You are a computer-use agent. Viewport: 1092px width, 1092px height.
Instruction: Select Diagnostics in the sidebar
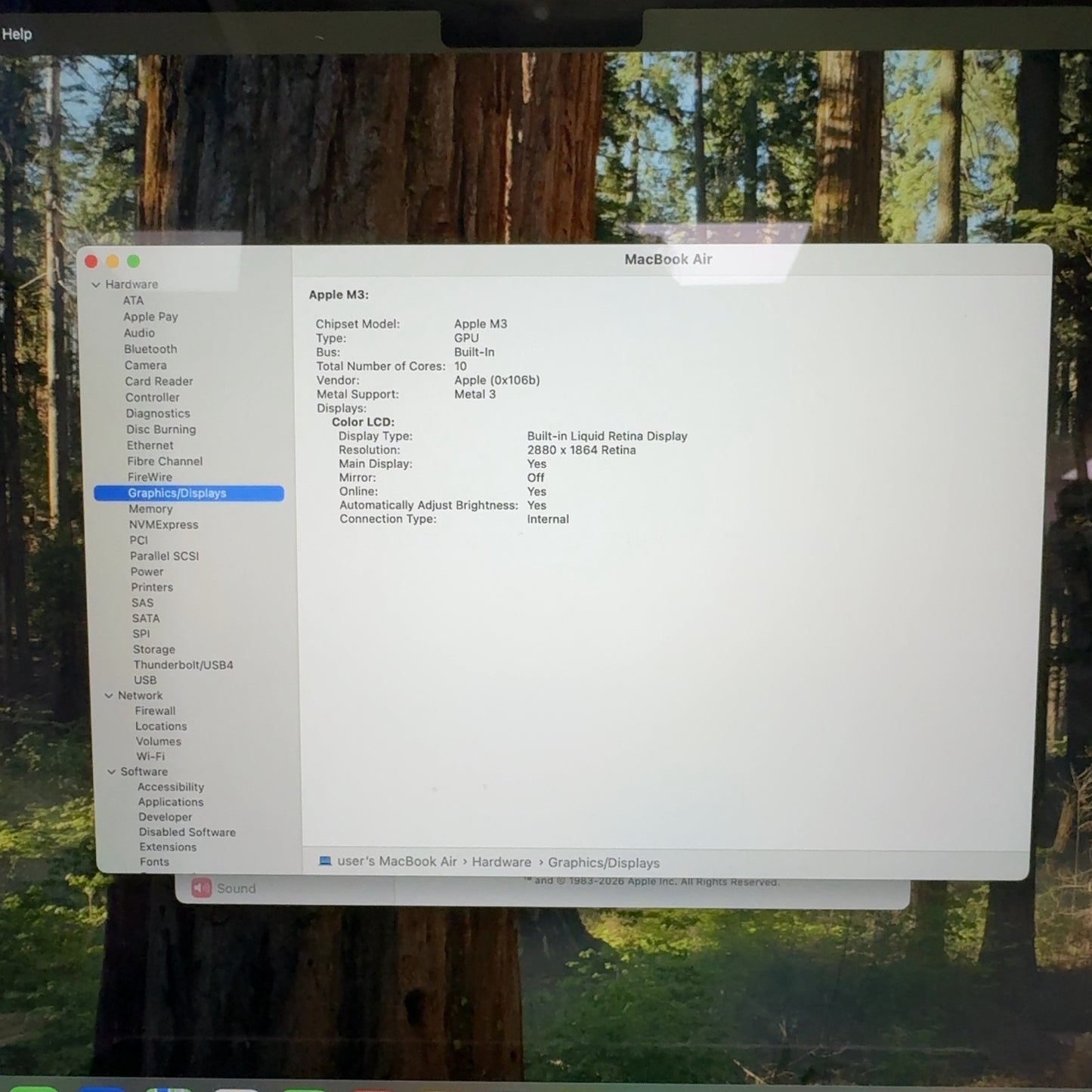[158, 413]
